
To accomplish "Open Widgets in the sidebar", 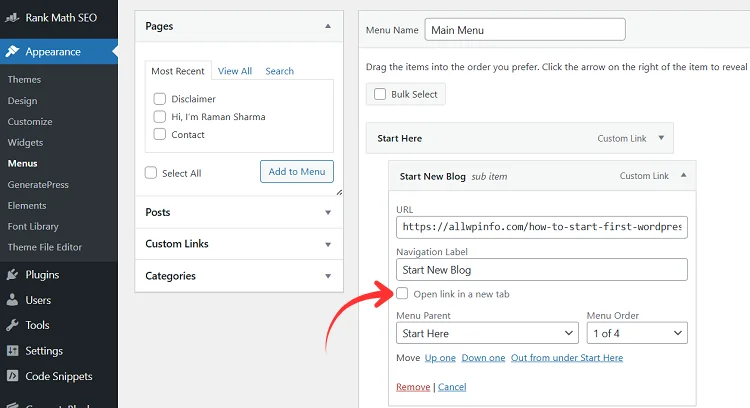I will (x=25, y=143).
